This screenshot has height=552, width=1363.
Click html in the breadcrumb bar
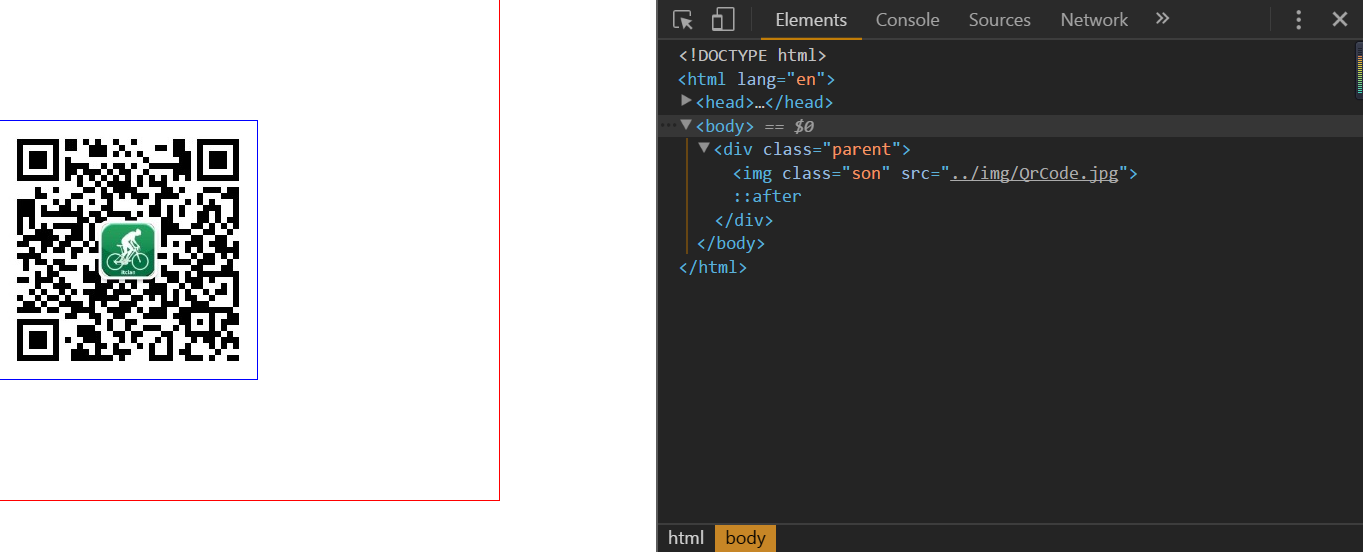(x=686, y=538)
